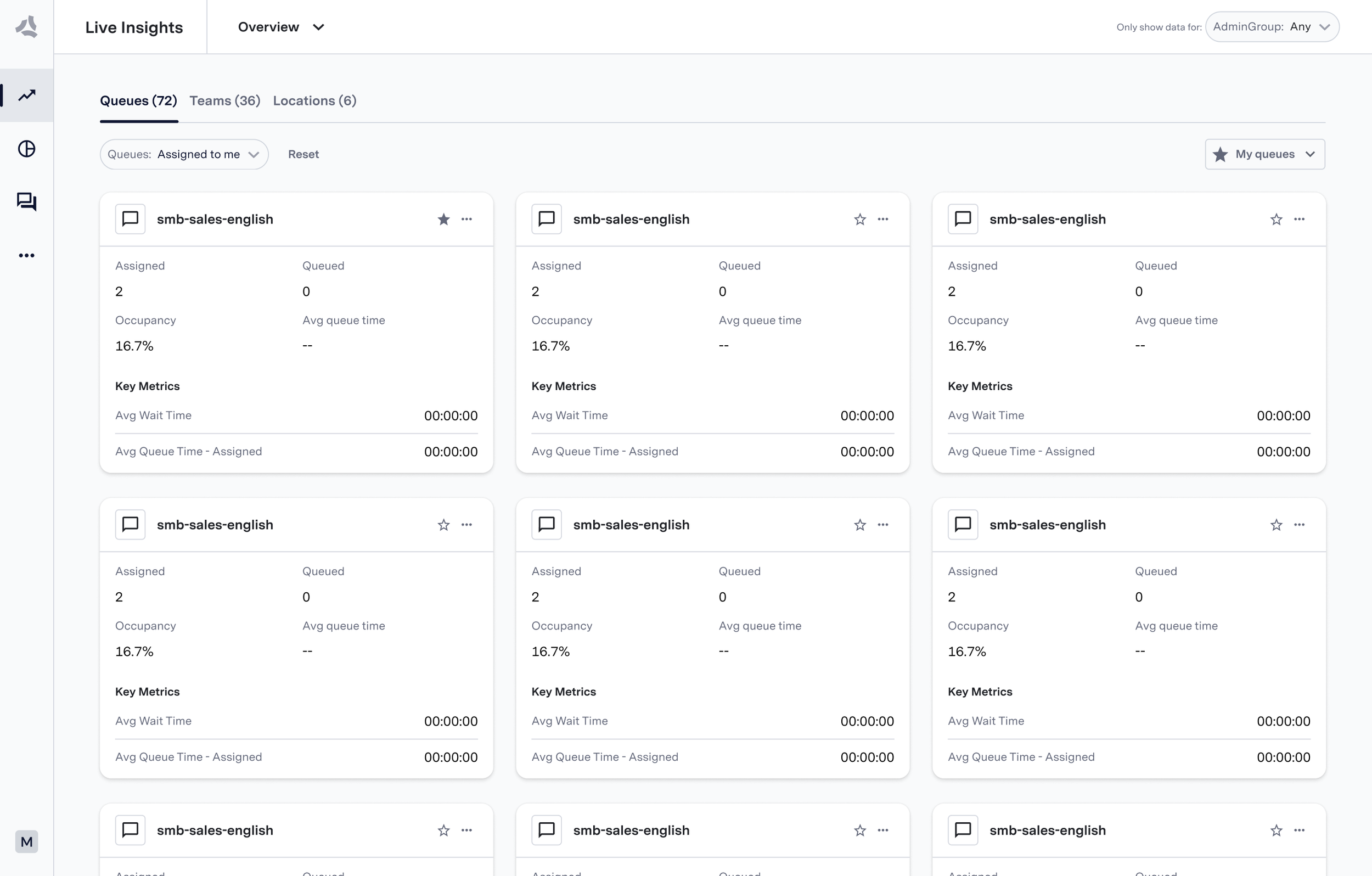Screen dimensions: 1372x876
Task: Open more options on first queue card
Action: coord(466,220)
